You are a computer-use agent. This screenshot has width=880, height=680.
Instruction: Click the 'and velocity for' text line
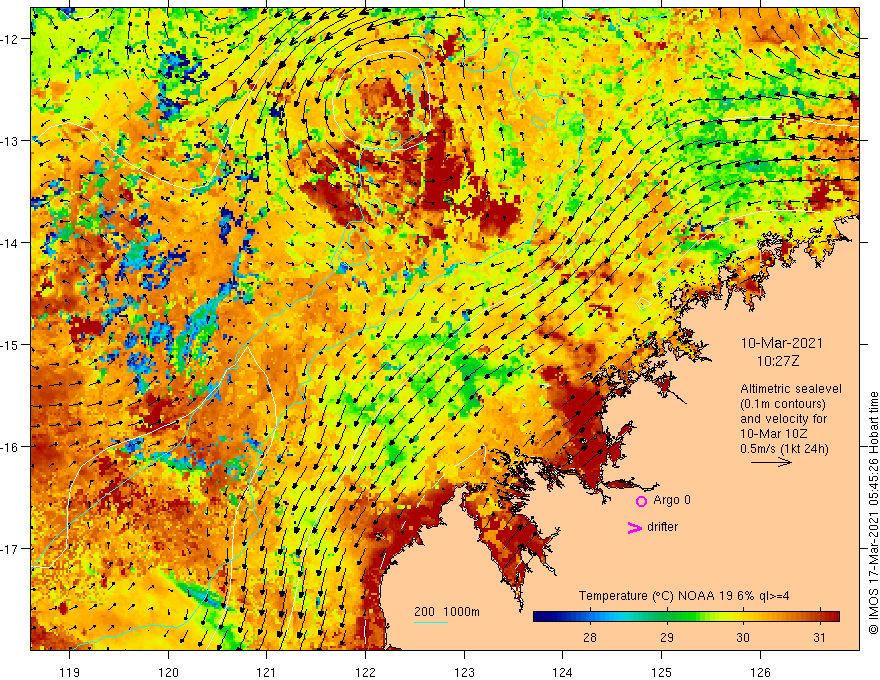(x=783, y=419)
